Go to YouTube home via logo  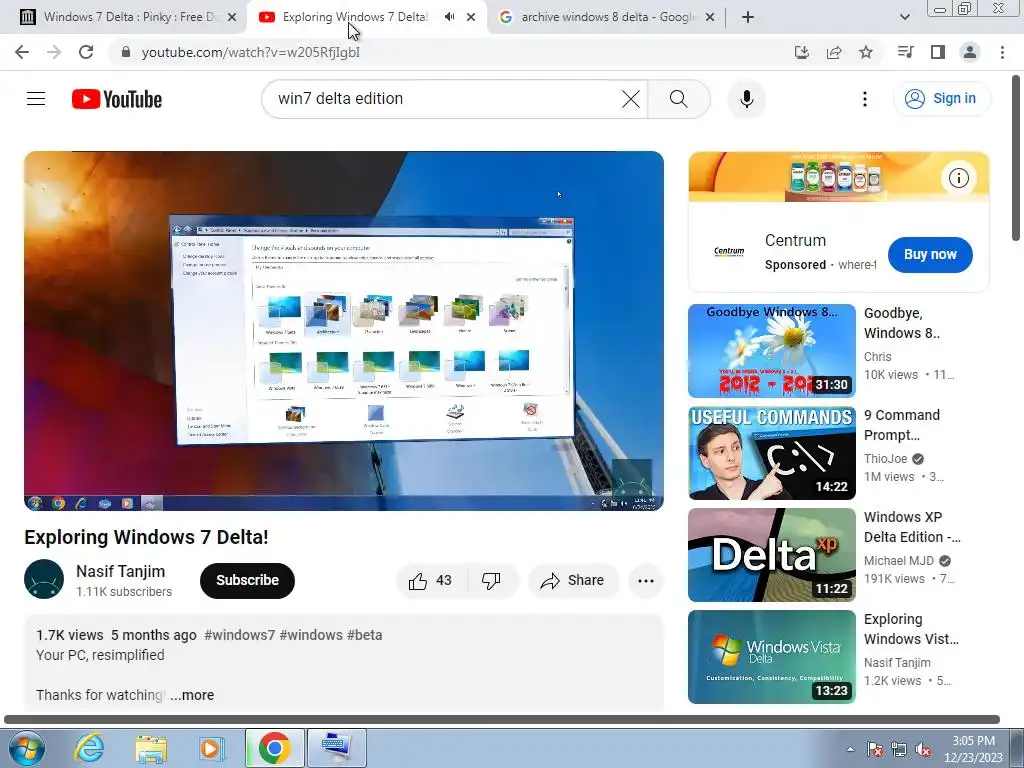click(117, 99)
